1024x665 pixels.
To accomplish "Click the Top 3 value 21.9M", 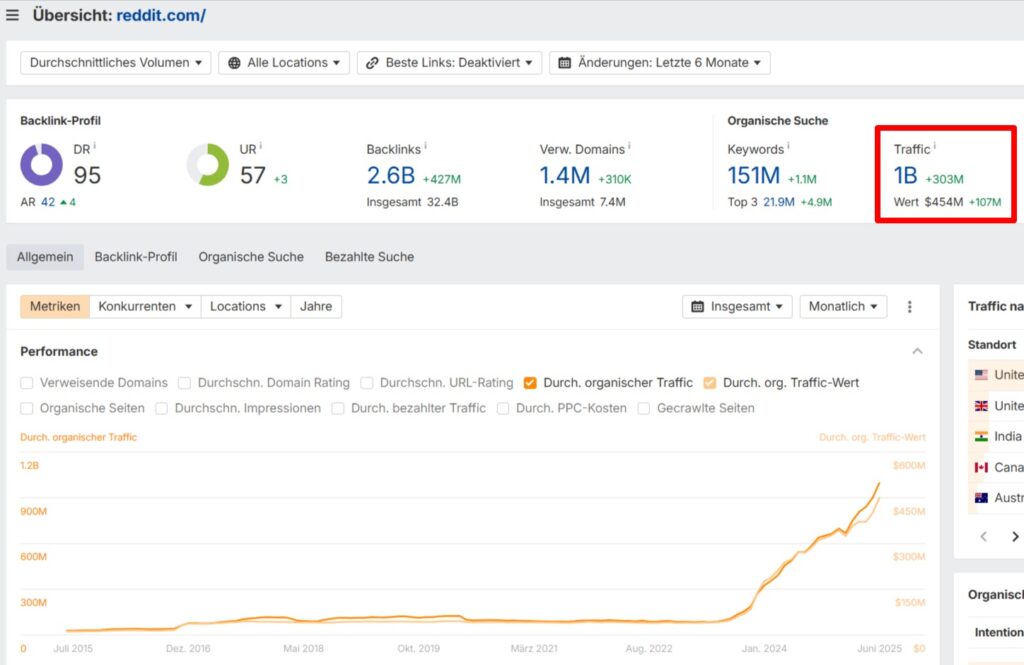I will point(778,203).
